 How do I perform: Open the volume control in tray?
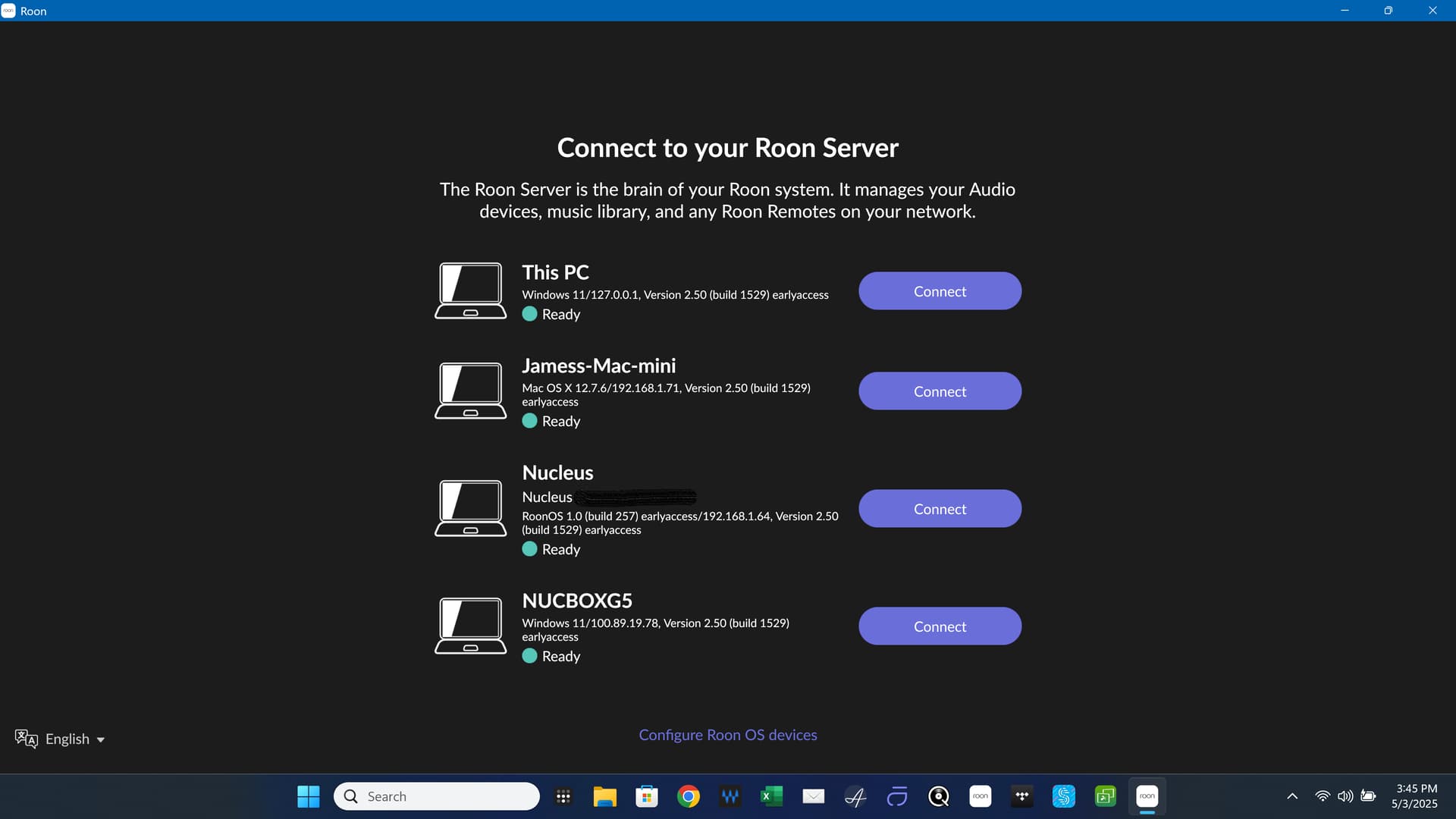[x=1345, y=796]
